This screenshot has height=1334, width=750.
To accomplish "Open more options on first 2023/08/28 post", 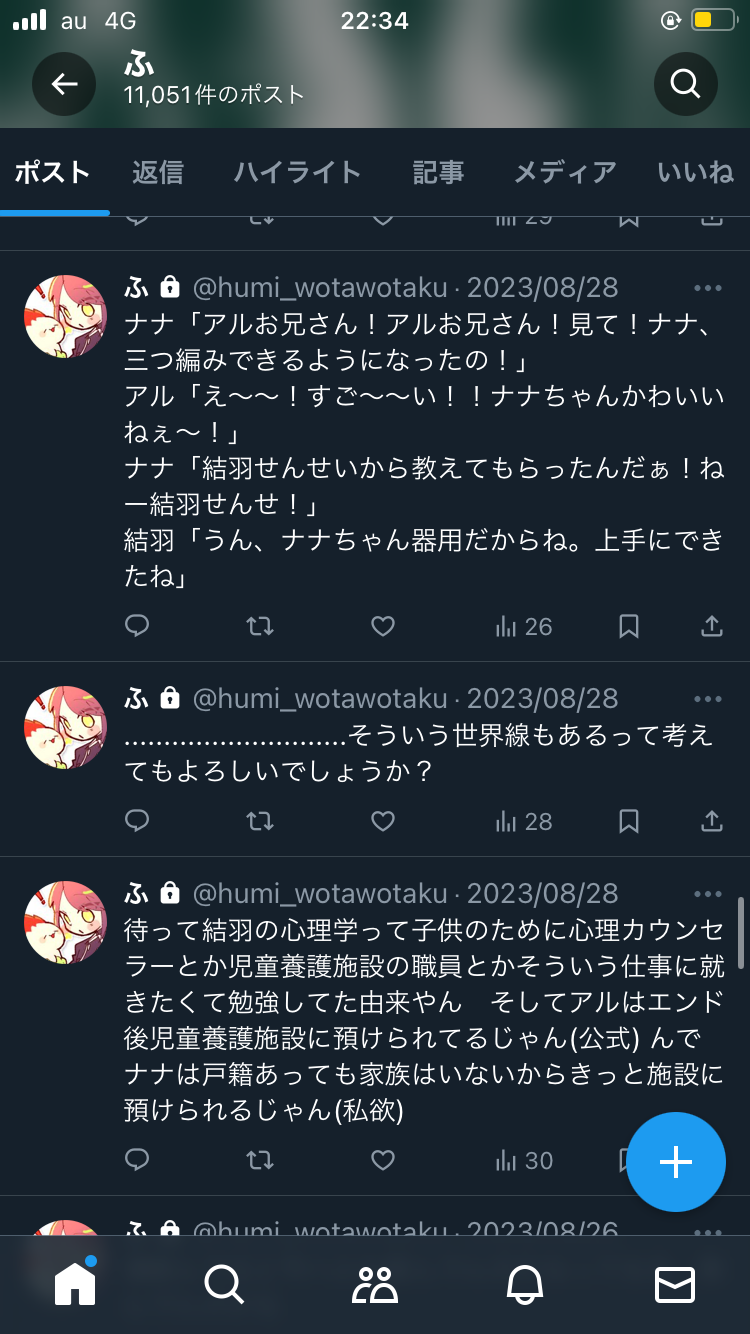I will click(x=707, y=288).
